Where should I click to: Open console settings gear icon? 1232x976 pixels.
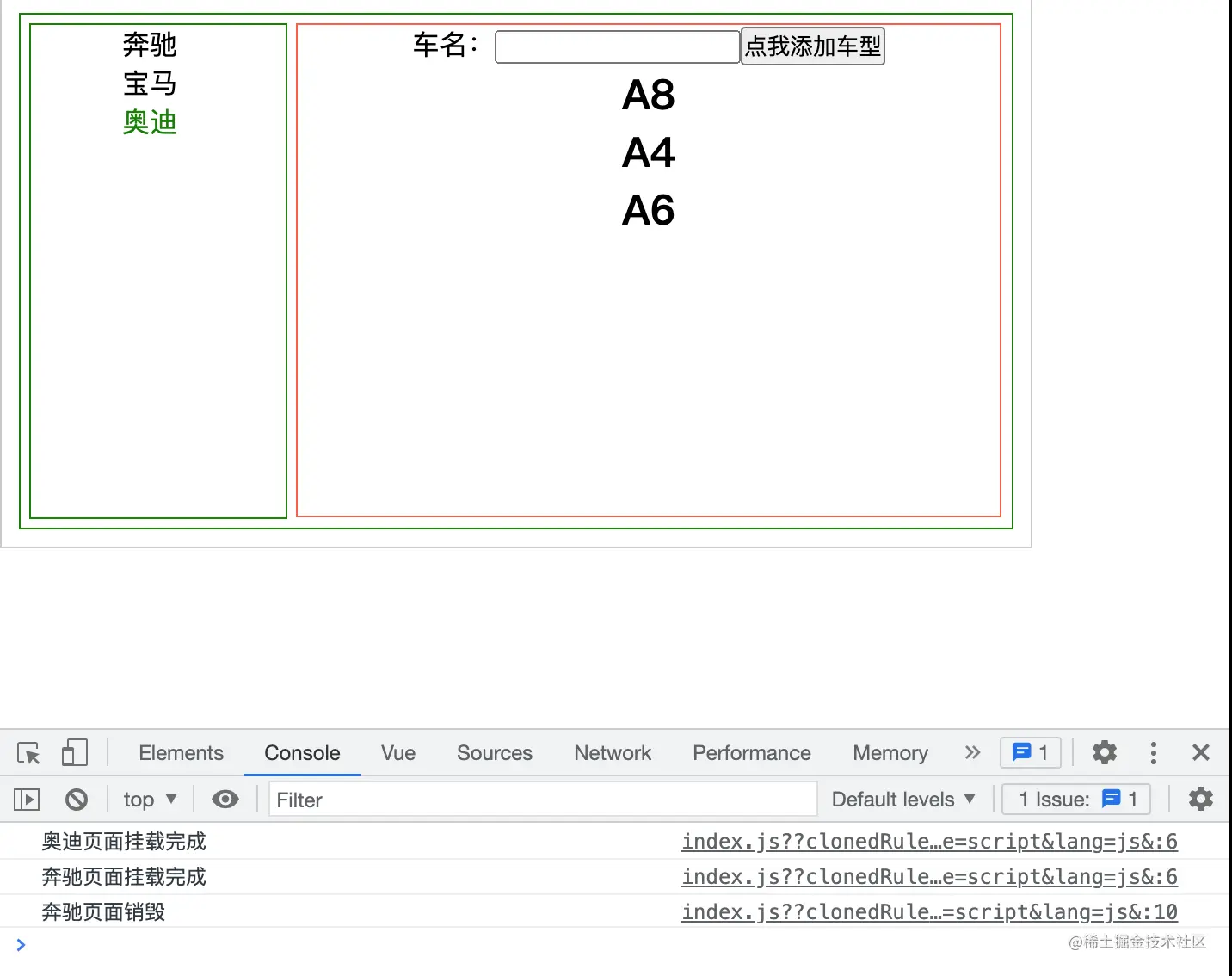pyautogui.click(x=1201, y=800)
